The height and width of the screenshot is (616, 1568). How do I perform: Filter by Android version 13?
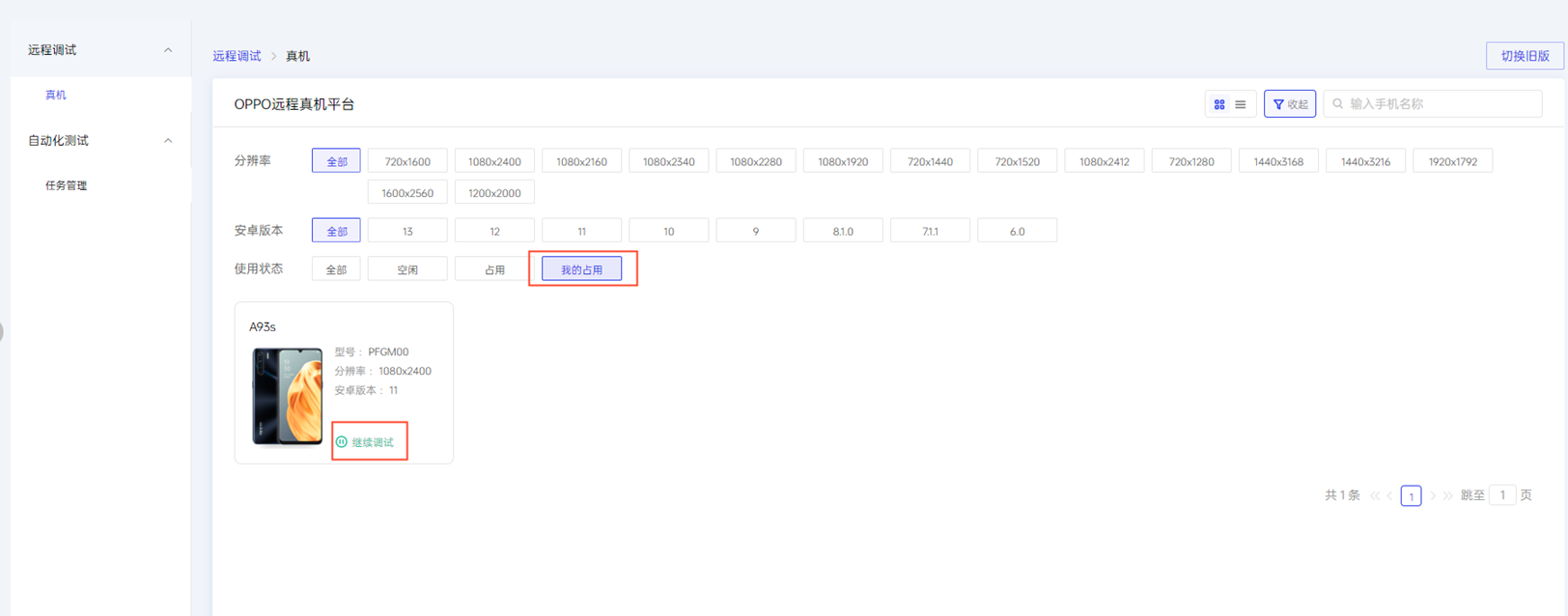407,231
